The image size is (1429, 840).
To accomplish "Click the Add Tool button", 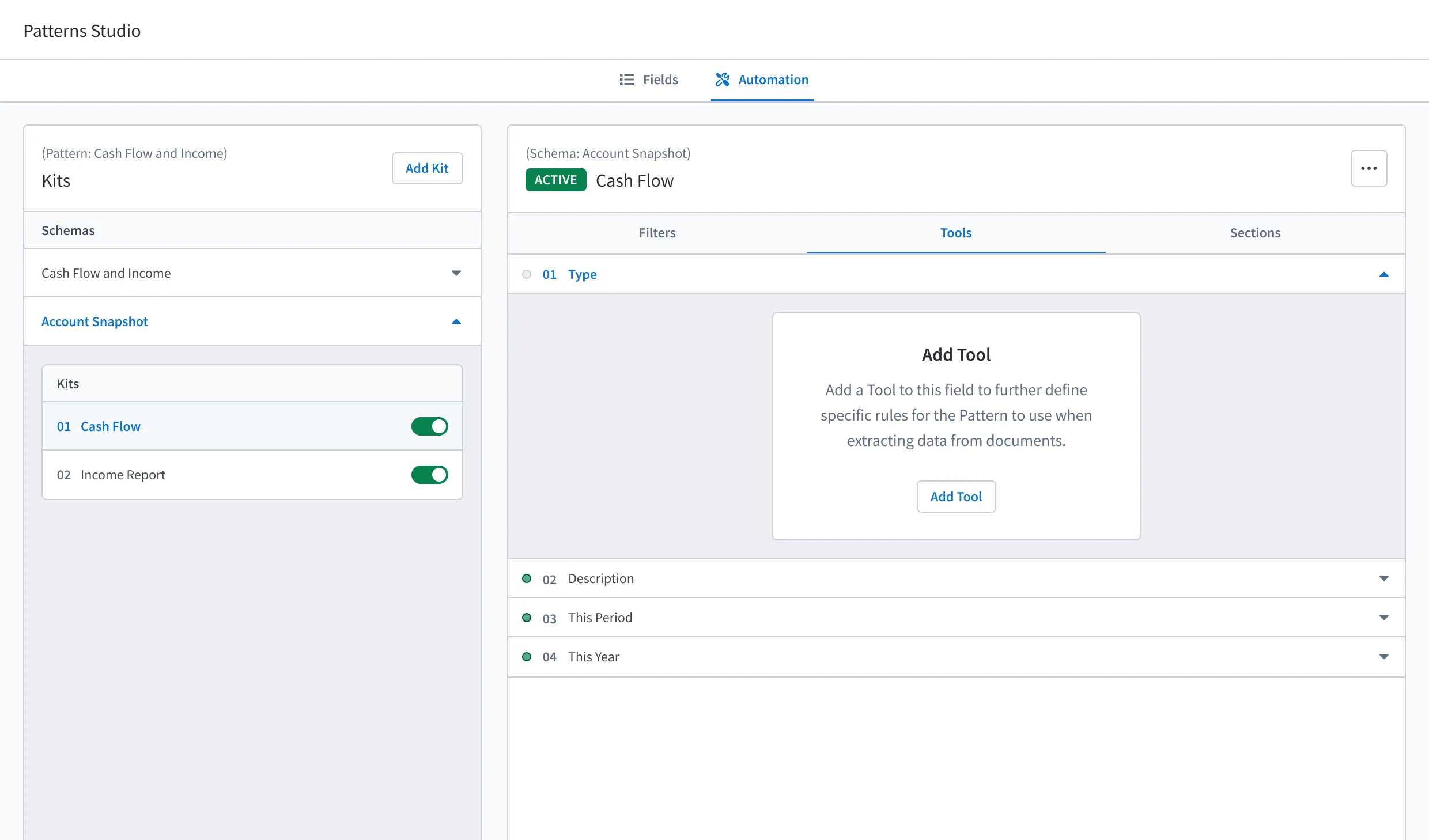I will [x=956, y=497].
